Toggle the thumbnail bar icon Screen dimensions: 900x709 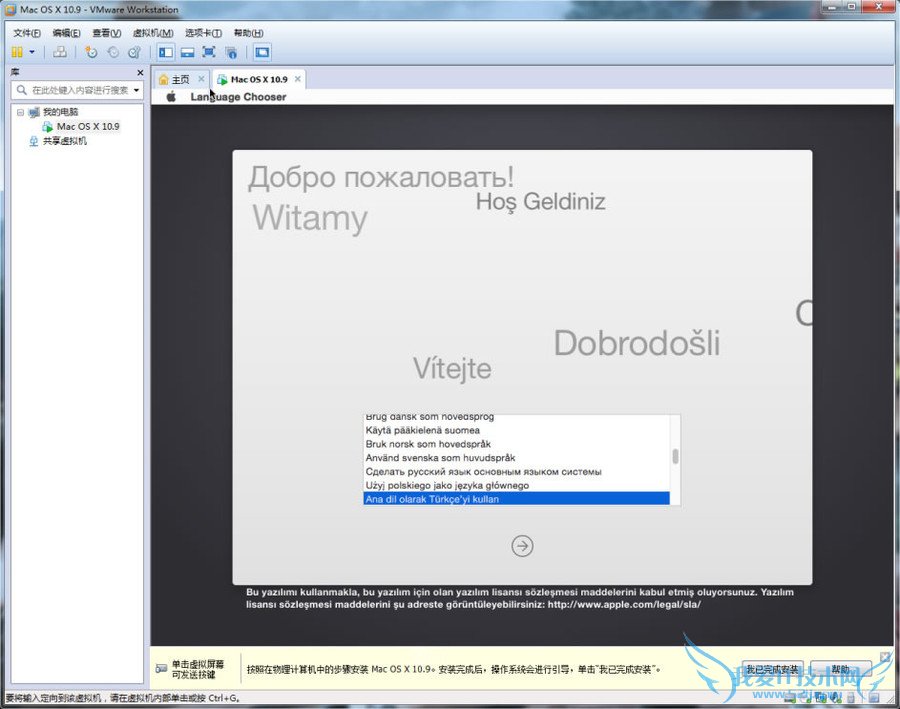pos(187,52)
